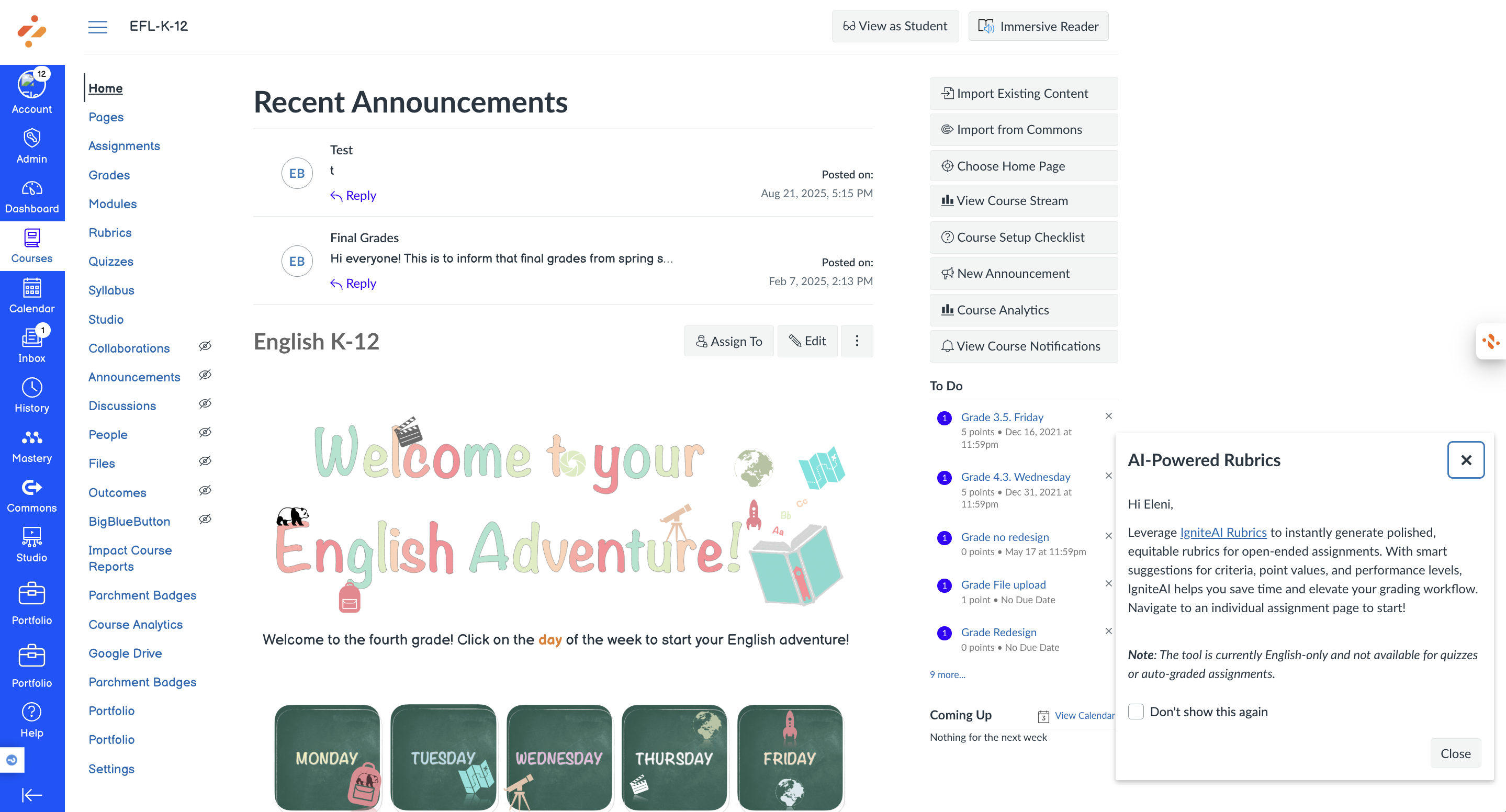Open the IgniteAI assistant floating icon
1506x812 pixels.
coord(1491,342)
